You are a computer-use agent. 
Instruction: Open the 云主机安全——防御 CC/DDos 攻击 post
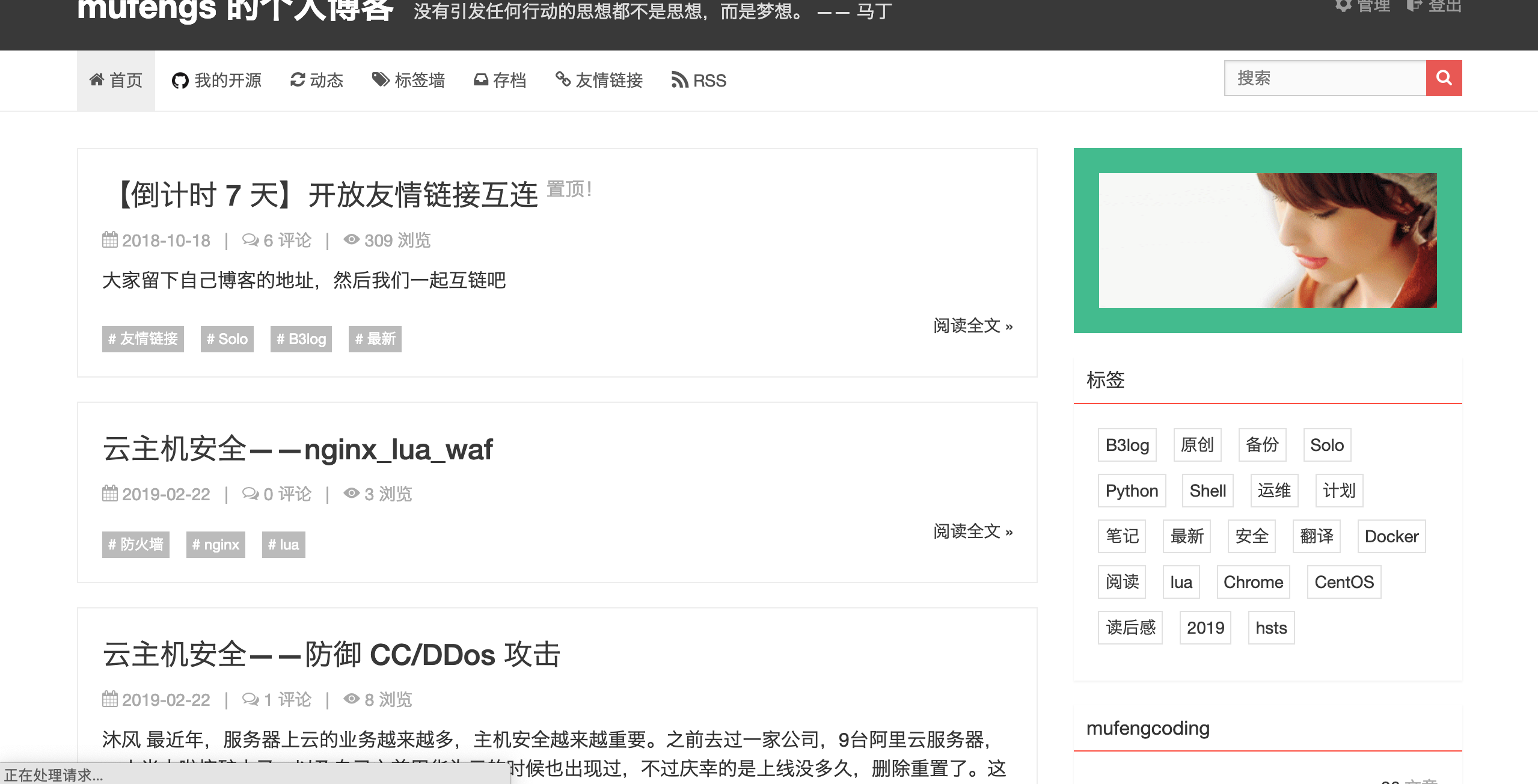pos(331,655)
